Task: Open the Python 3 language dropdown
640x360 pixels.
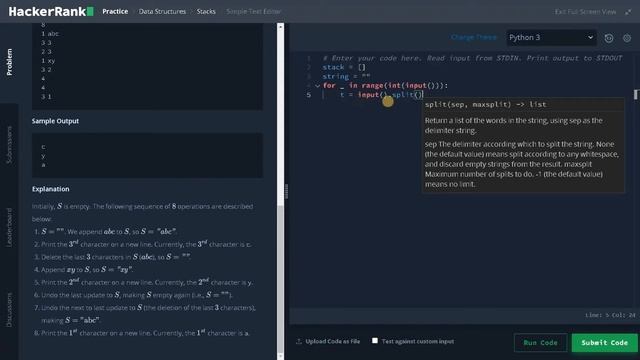Action: (551, 38)
